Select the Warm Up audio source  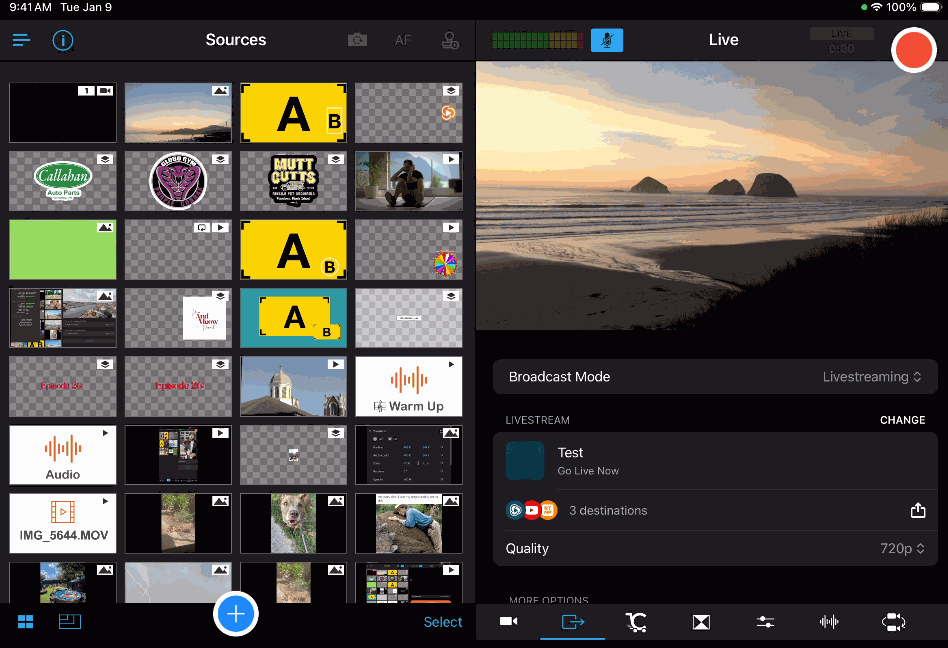point(409,386)
